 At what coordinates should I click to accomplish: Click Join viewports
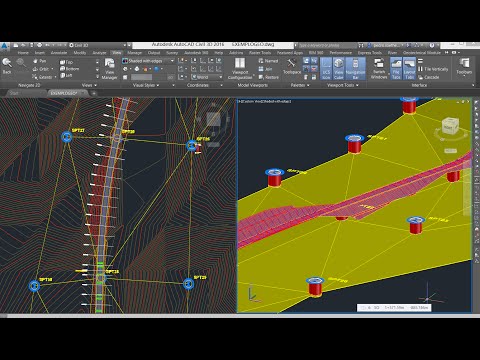[265, 69]
